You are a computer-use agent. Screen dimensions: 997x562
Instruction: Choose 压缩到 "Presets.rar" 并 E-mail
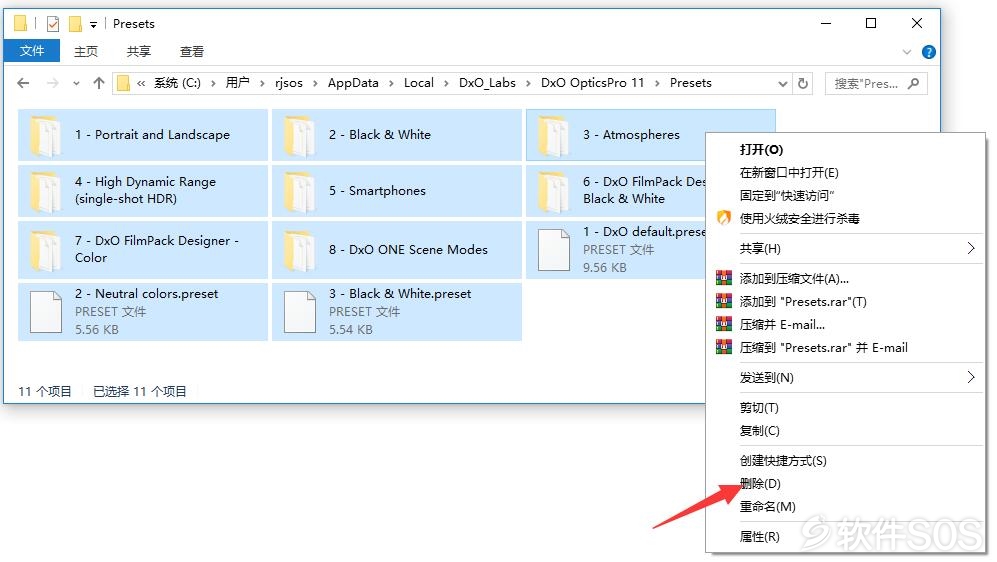click(x=846, y=348)
